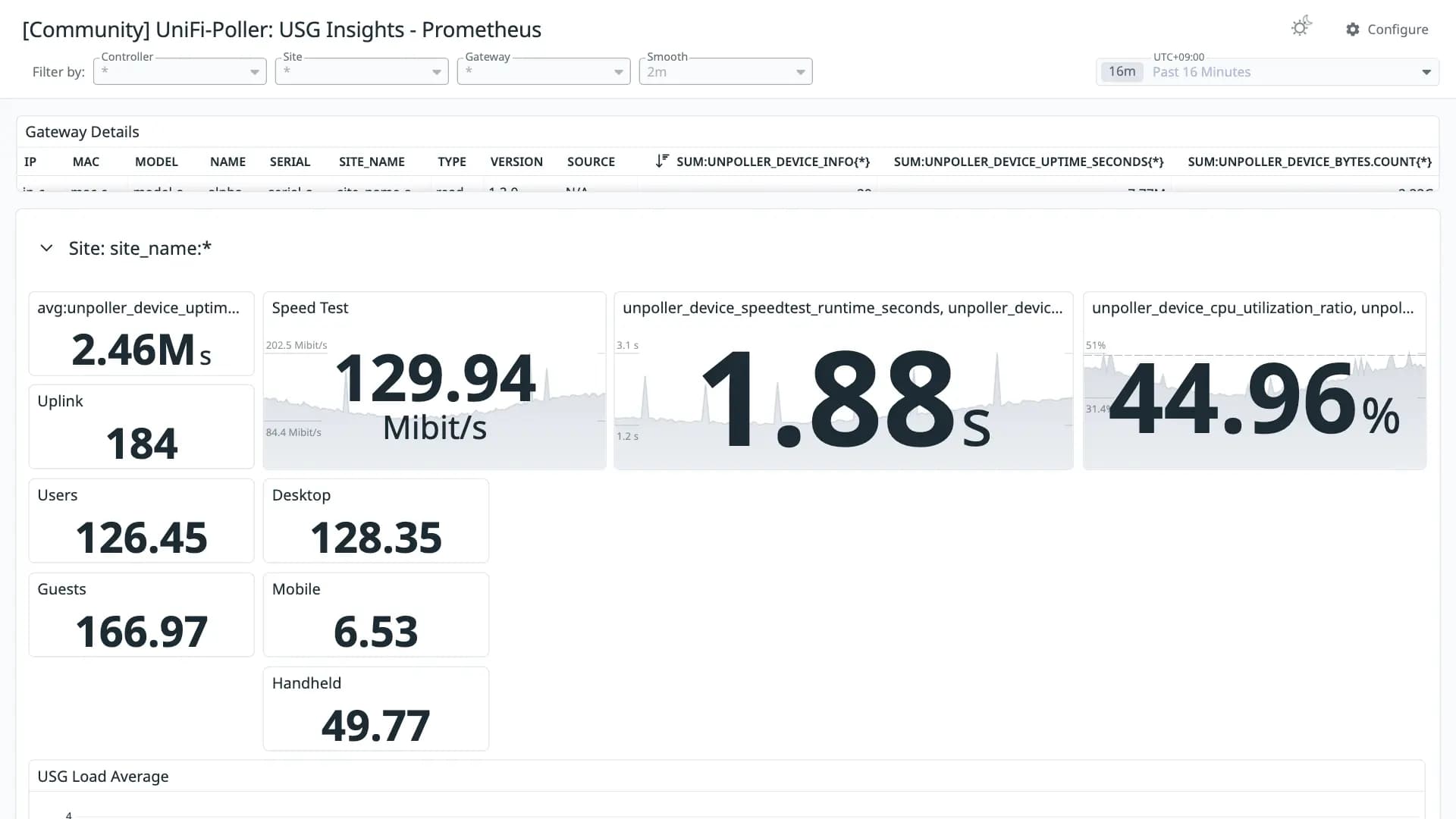Select the Users 126.45 widget
The width and height of the screenshot is (1456, 819).
(141, 521)
